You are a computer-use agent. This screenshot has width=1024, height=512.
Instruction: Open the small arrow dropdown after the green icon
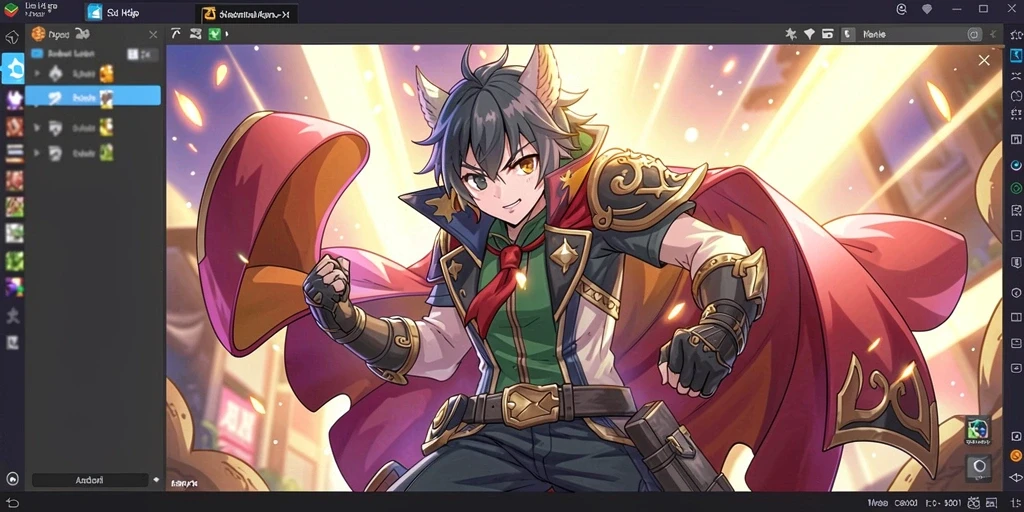coord(226,34)
